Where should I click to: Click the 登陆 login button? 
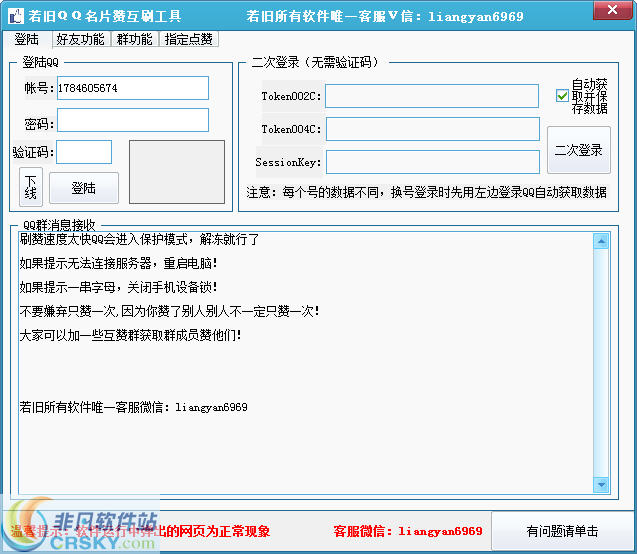(84, 188)
